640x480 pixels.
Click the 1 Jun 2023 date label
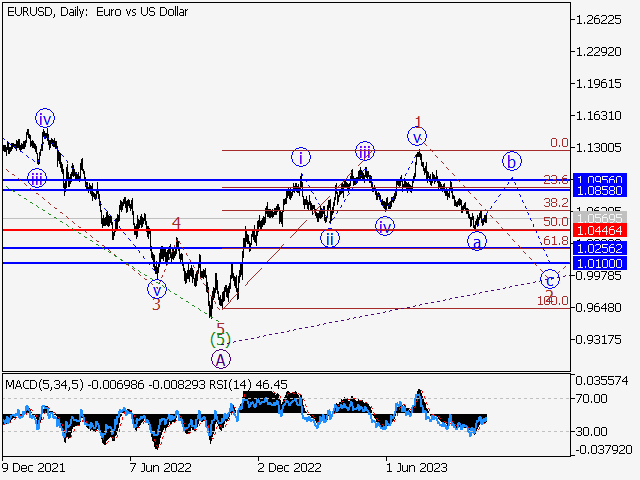pyautogui.click(x=416, y=467)
